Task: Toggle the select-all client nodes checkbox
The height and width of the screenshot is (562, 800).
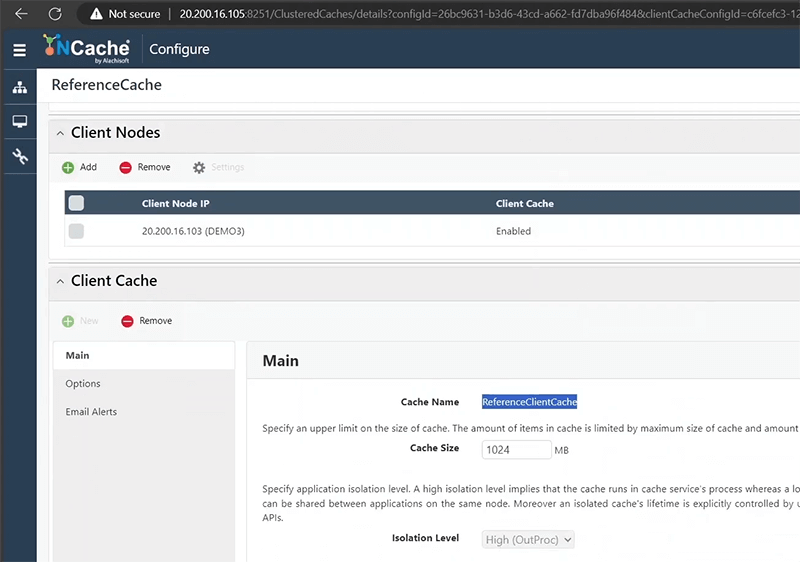Action: [x=77, y=203]
